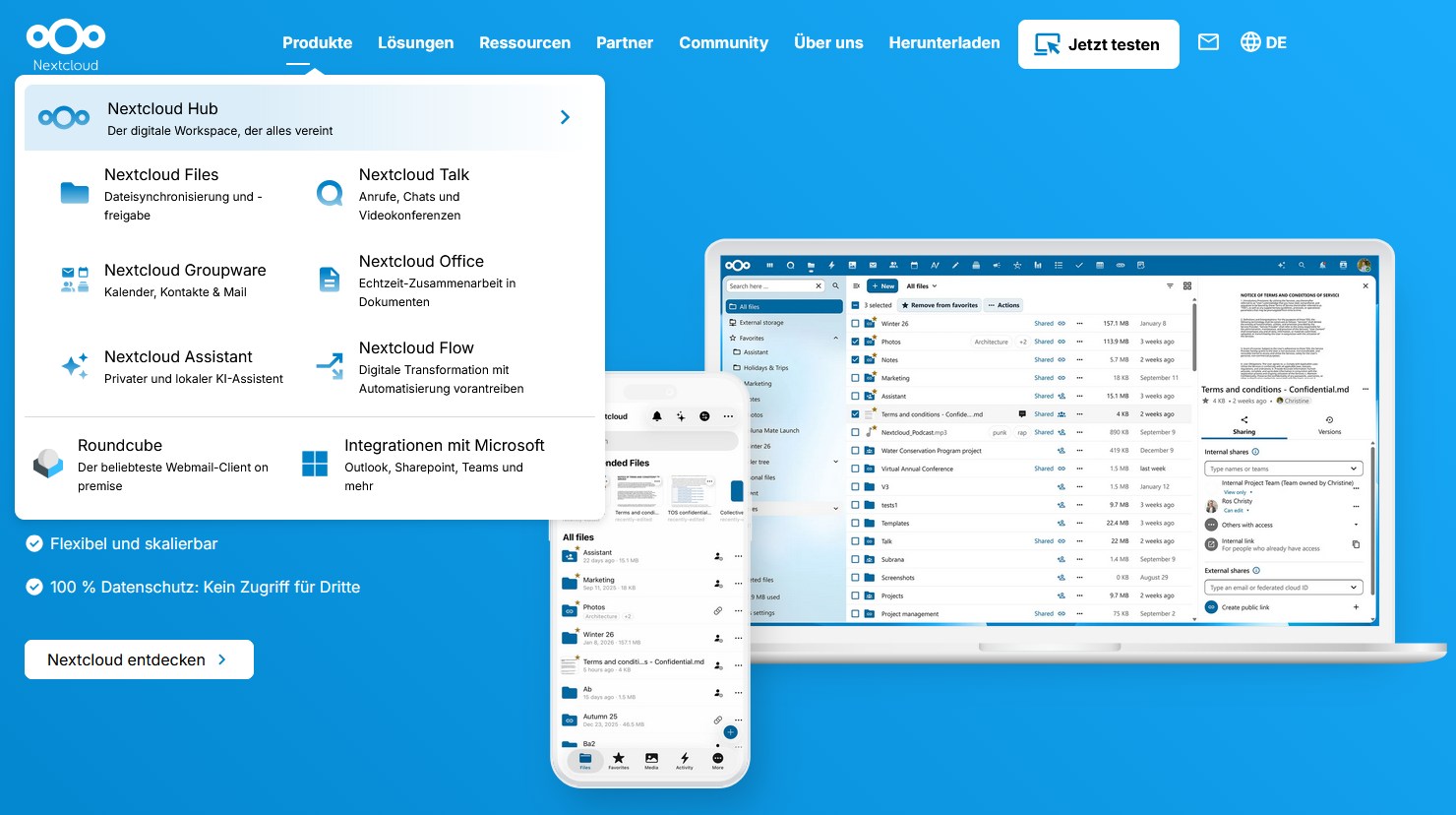Open the DE globe language selector
The image size is (1456, 815).
coord(1263,42)
